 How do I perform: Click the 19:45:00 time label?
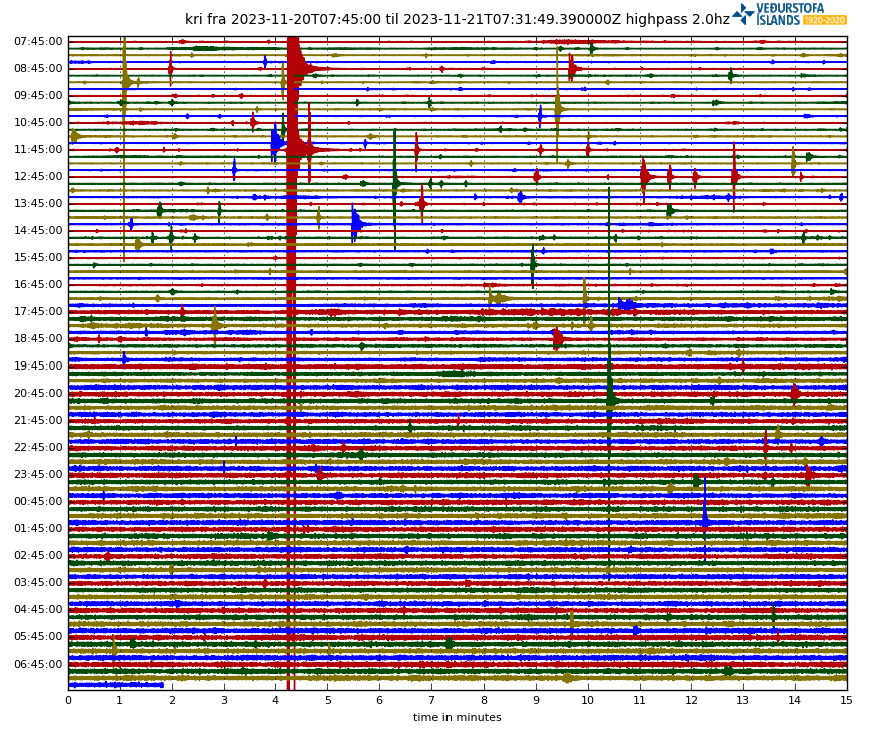pos(39,366)
